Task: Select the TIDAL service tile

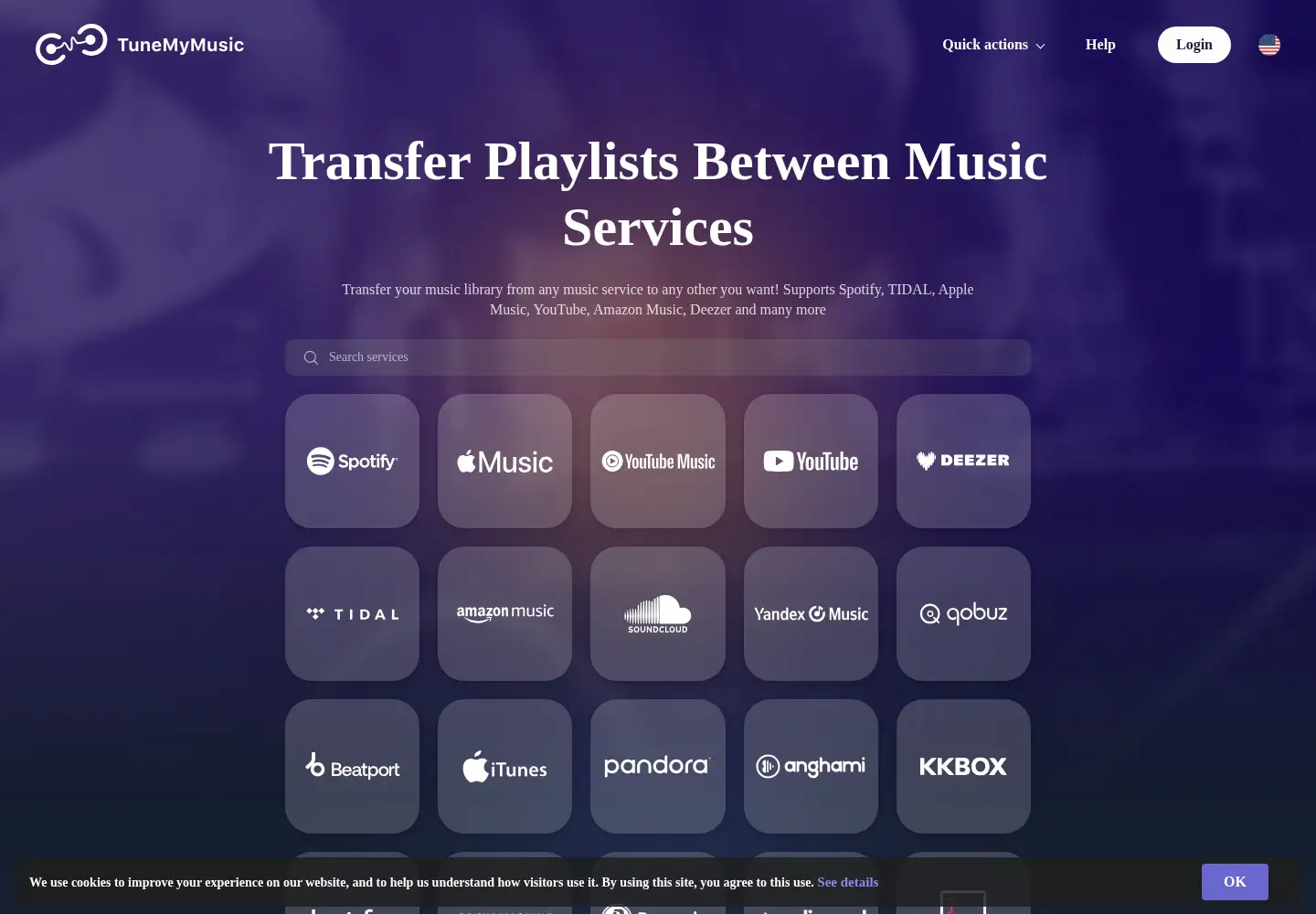Action: [352, 613]
